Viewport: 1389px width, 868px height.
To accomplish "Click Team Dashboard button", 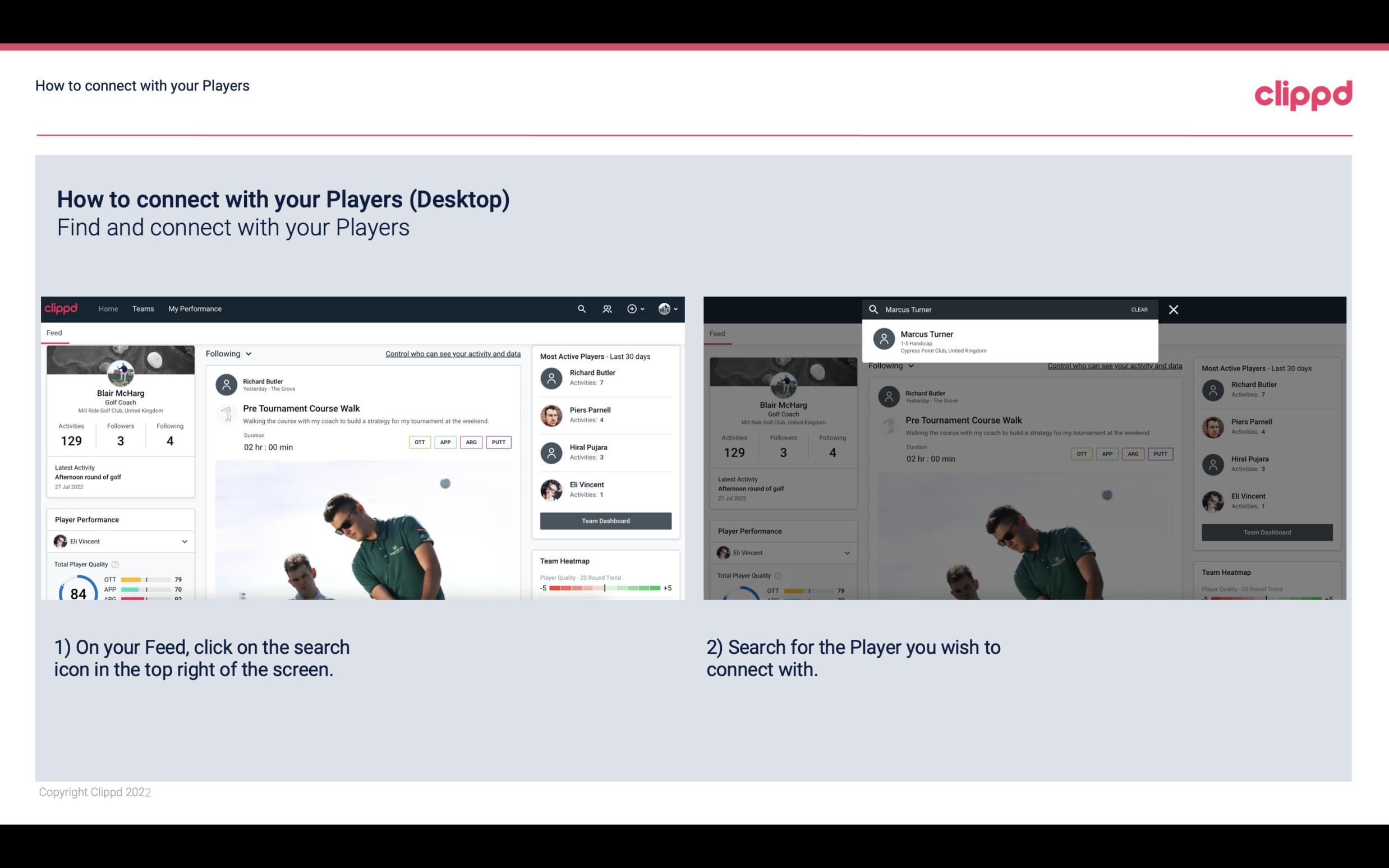I will coord(605,520).
